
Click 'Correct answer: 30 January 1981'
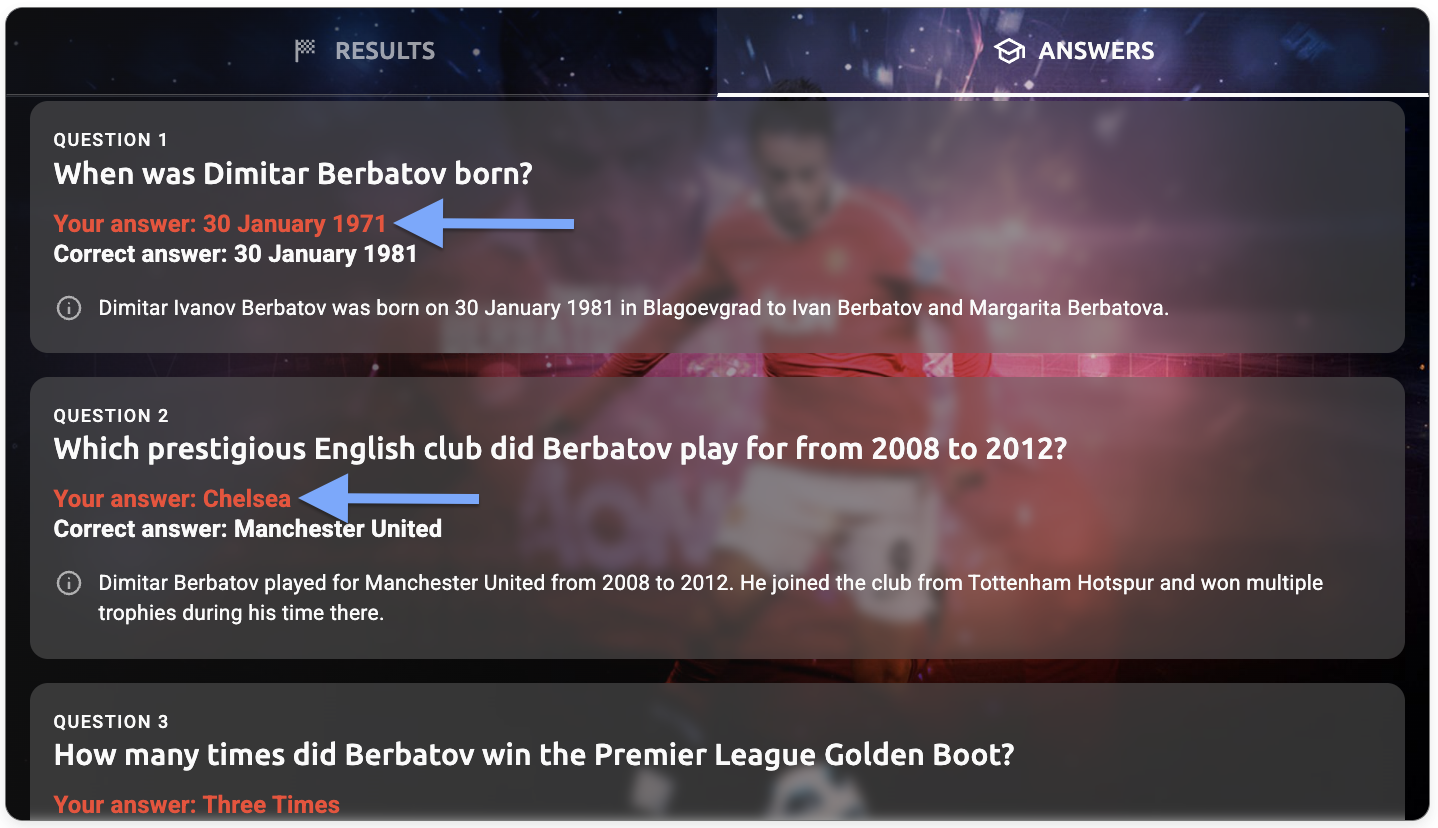click(x=235, y=254)
